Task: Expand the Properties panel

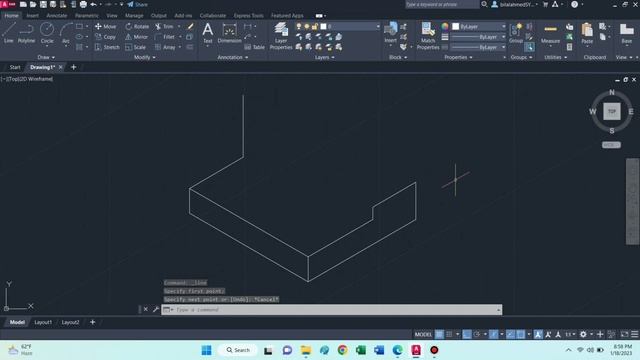Action: pyautogui.click(x=458, y=58)
